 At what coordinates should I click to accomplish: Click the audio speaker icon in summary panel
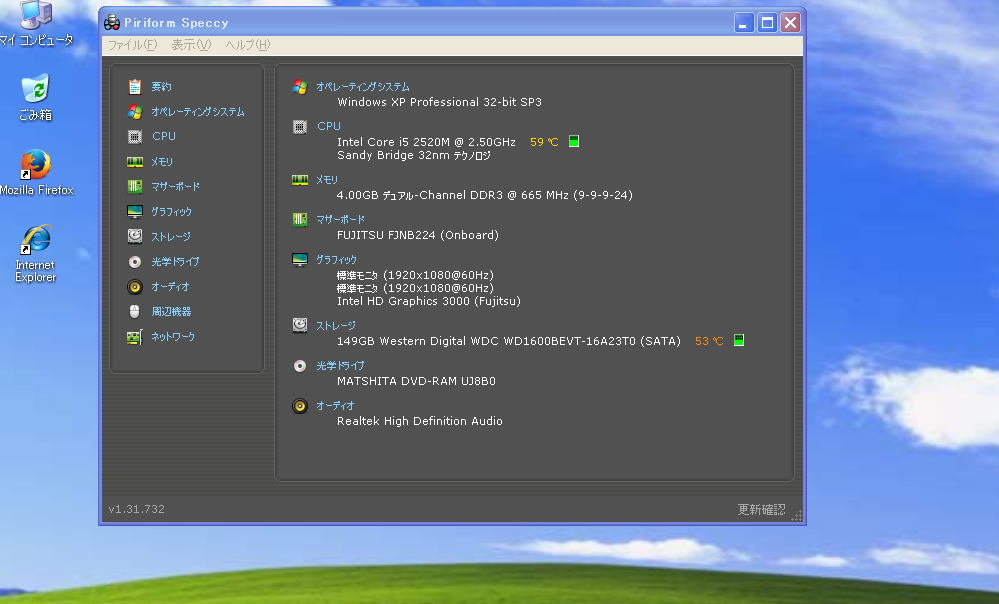tap(299, 406)
